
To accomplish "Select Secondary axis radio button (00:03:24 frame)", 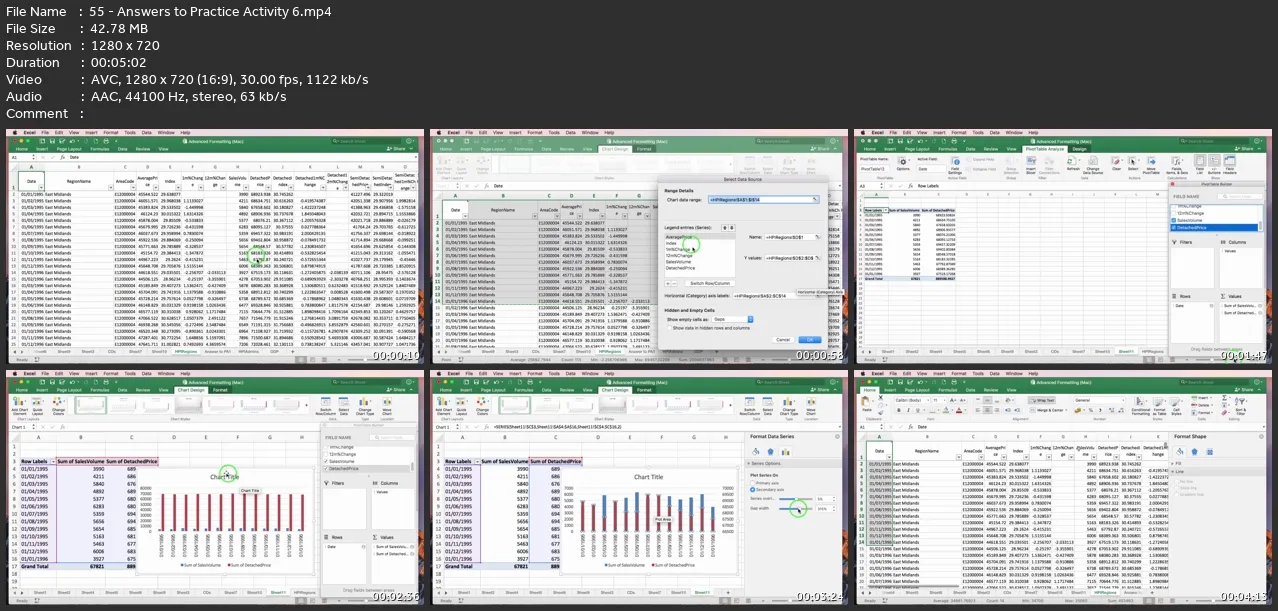I will coord(752,490).
